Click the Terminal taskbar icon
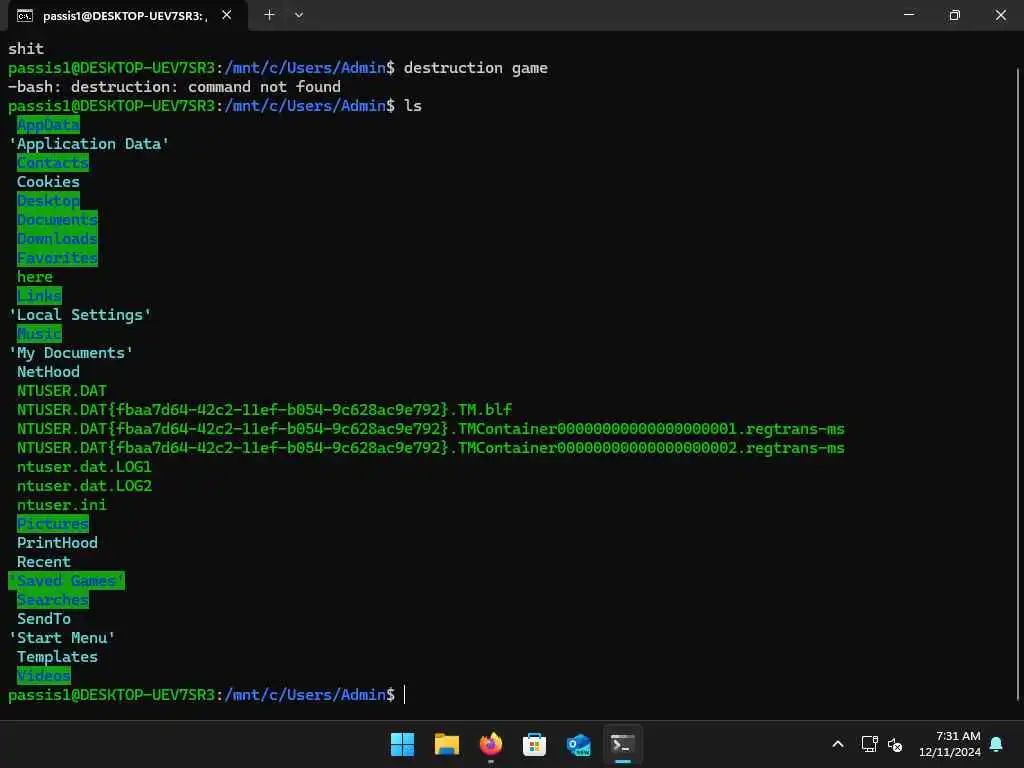This screenshot has width=1024, height=768. [622, 744]
